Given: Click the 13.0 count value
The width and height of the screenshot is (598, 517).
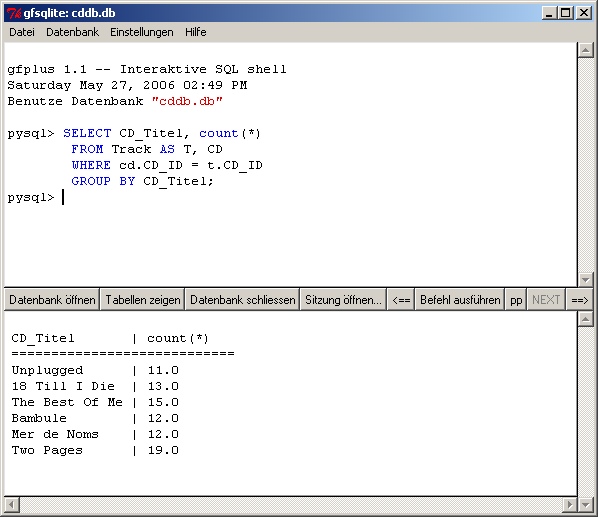Looking at the screenshot, I should [x=163, y=386].
